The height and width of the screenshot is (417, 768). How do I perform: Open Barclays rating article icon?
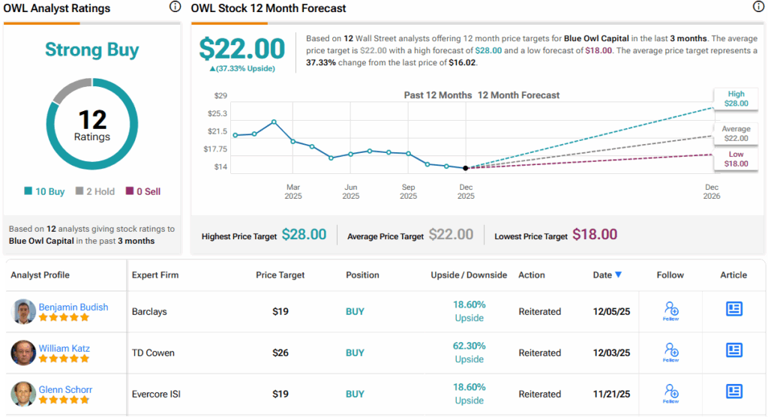pyautogui.click(x=734, y=310)
